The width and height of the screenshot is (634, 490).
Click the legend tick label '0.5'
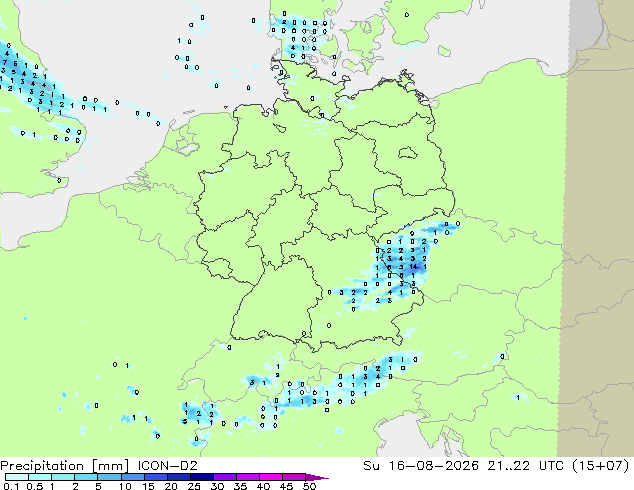coord(35,486)
